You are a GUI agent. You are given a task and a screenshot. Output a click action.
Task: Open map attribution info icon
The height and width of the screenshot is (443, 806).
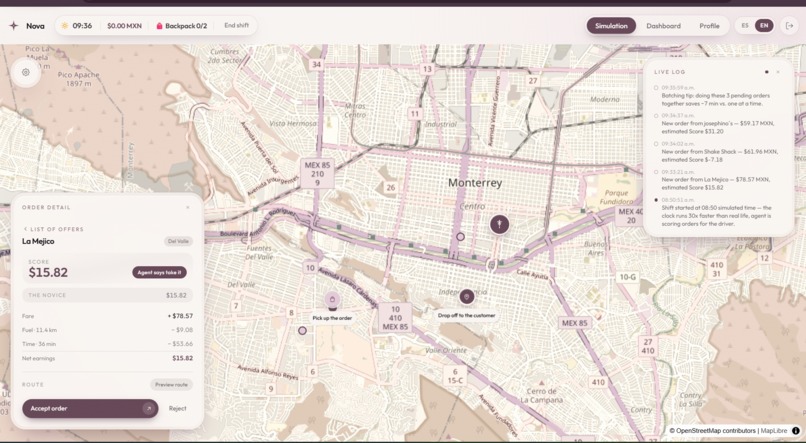(x=796, y=431)
